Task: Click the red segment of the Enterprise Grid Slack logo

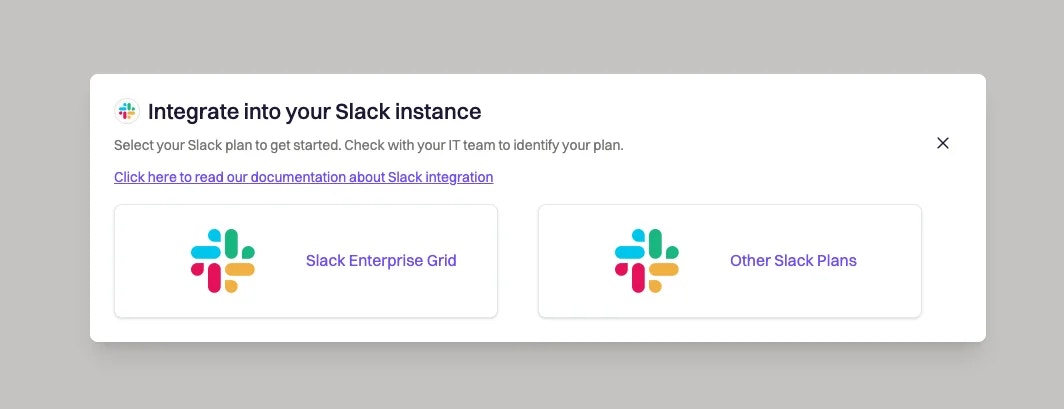Action: point(214,277)
